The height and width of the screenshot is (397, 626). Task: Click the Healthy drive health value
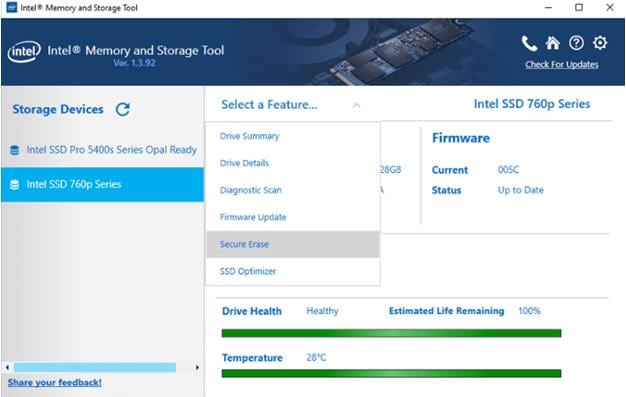pyautogui.click(x=322, y=311)
